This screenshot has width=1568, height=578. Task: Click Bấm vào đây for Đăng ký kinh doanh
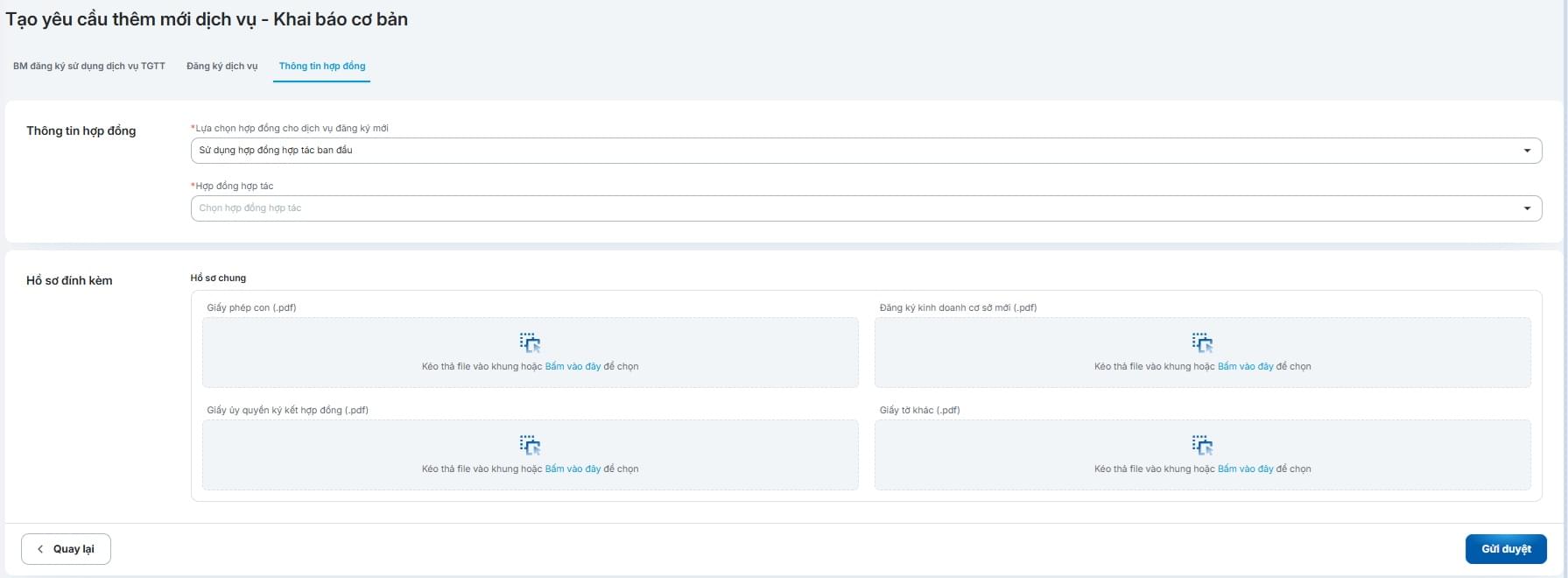pos(1245,367)
